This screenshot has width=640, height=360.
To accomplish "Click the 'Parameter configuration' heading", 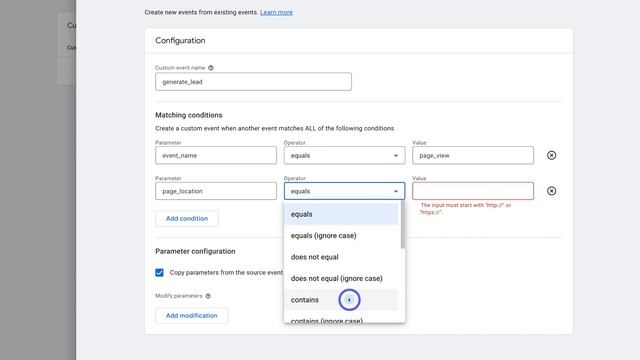I will 195,251.
